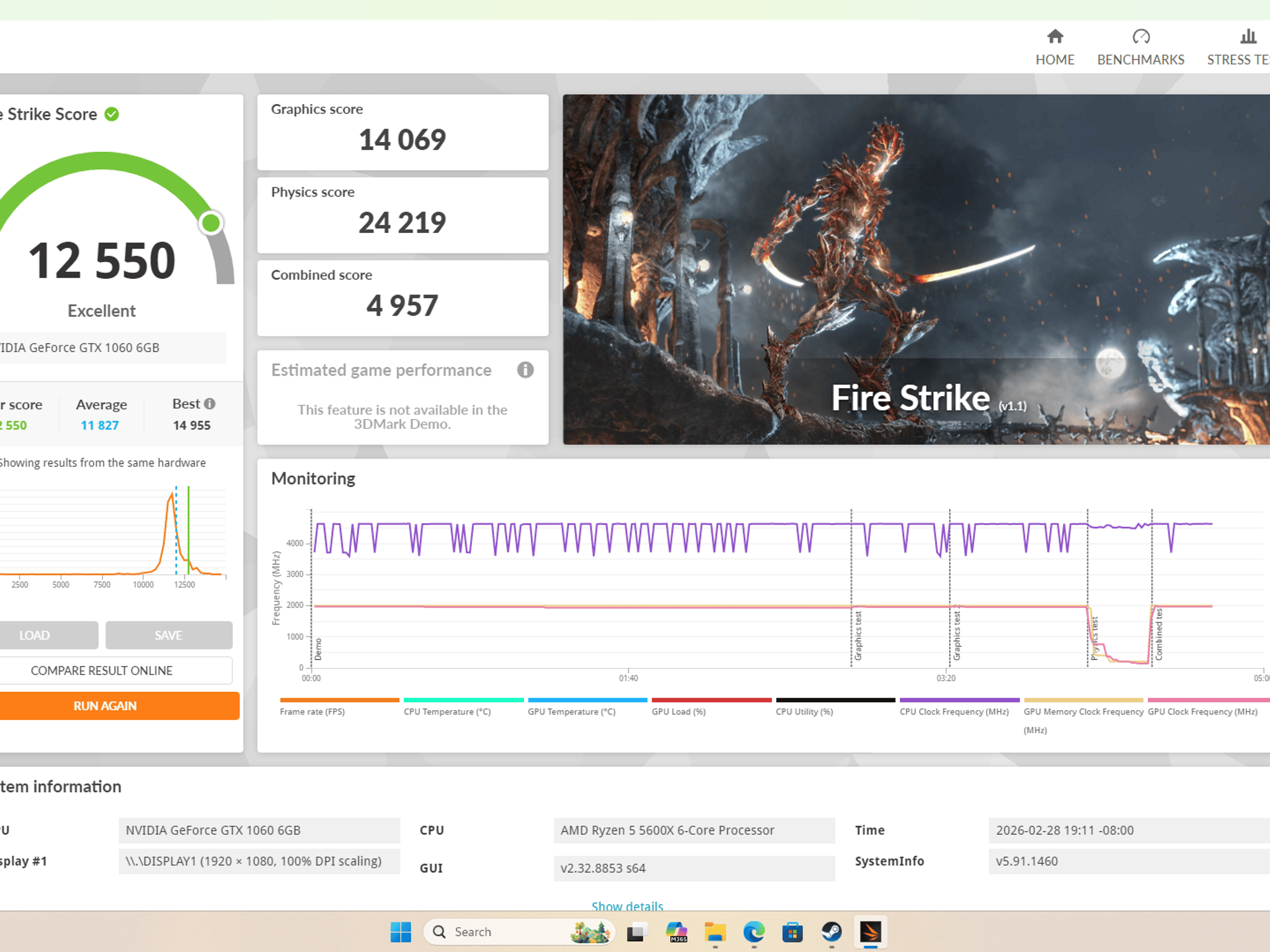Click the Combined score value 4 957
This screenshot has width=1270, height=952.
402,306
